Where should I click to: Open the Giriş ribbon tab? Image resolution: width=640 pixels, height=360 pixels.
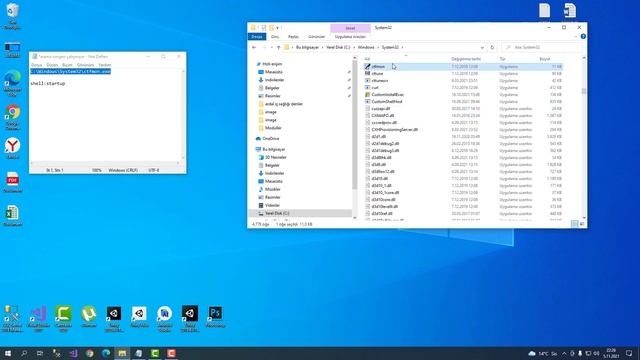(275, 37)
